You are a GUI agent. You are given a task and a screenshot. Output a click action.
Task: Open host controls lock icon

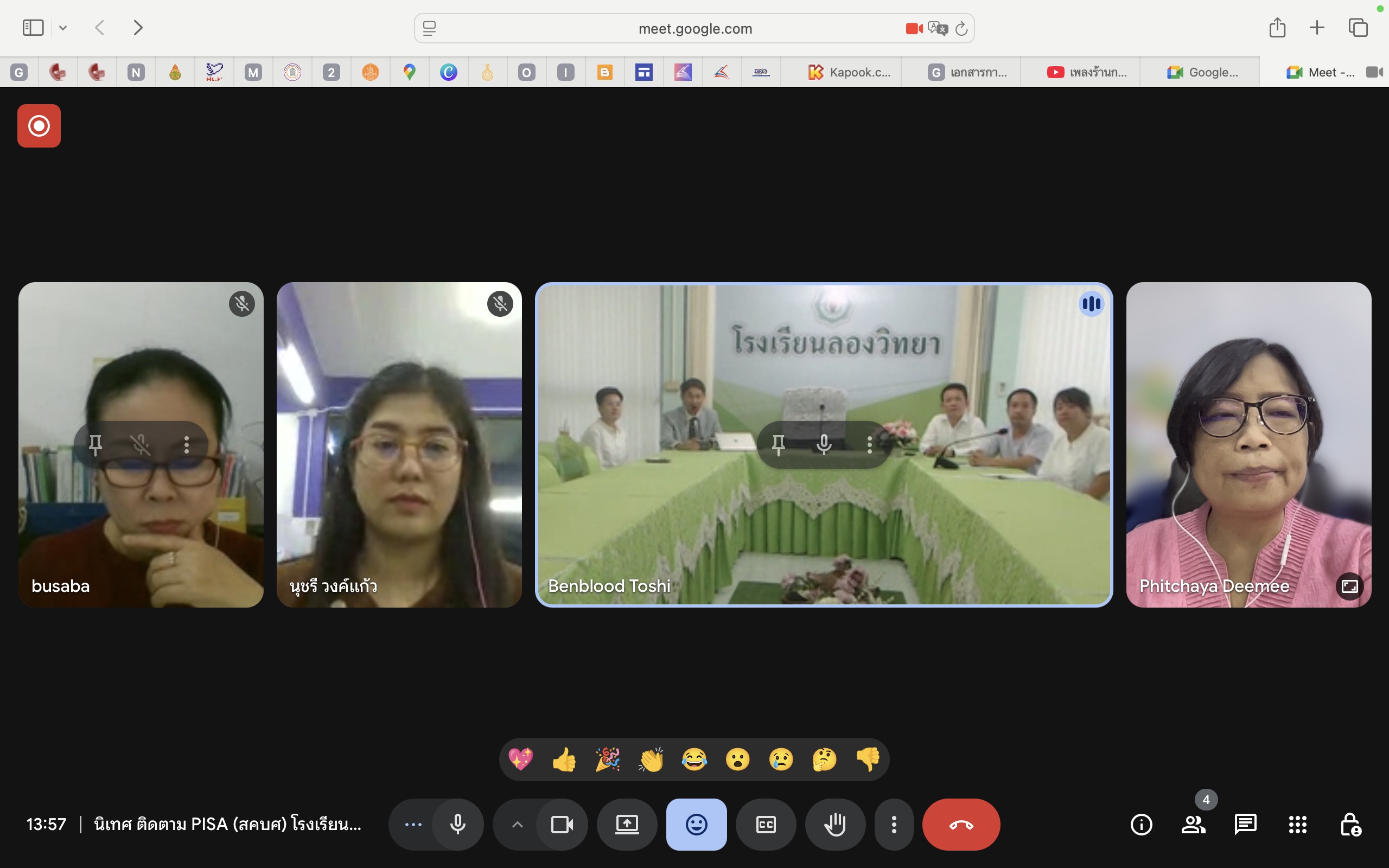[1350, 825]
